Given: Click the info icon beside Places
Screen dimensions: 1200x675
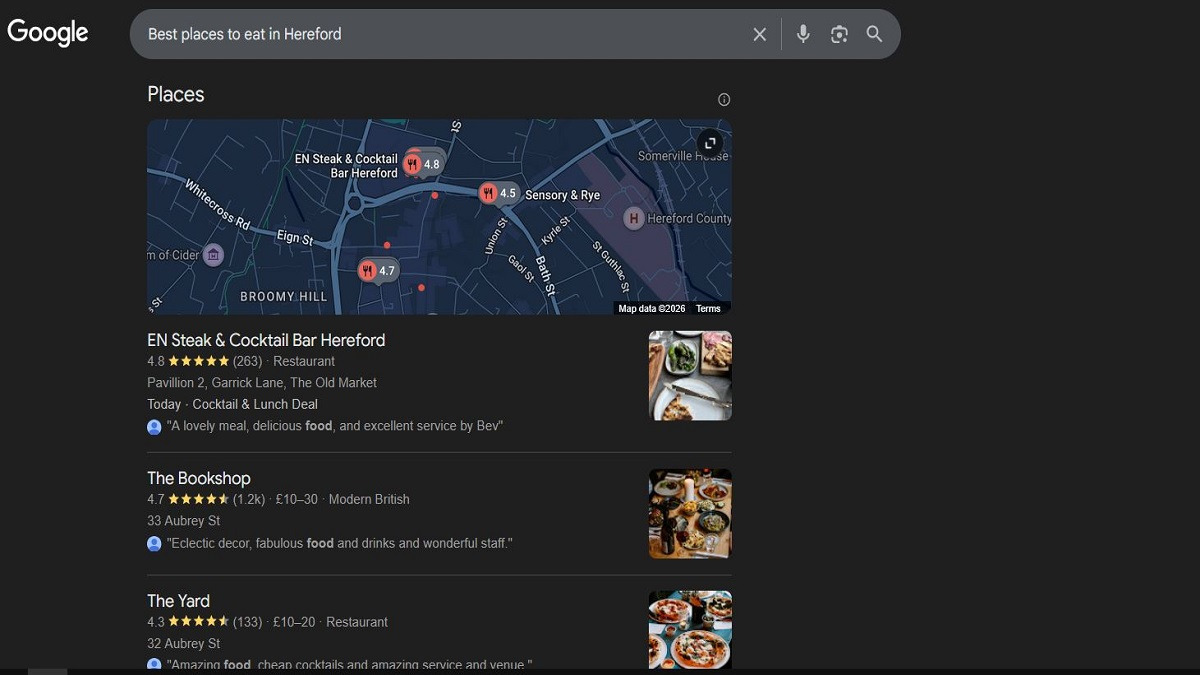Looking at the screenshot, I should coord(723,99).
